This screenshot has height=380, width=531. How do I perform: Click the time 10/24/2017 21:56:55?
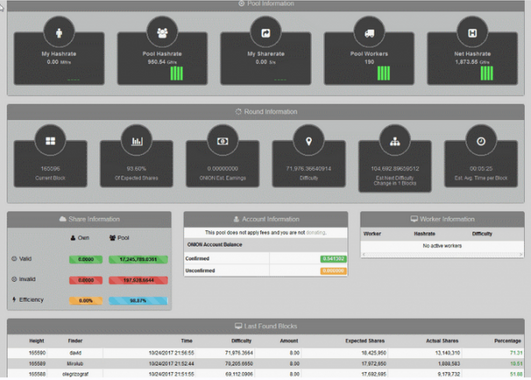pyautogui.click(x=171, y=353)
